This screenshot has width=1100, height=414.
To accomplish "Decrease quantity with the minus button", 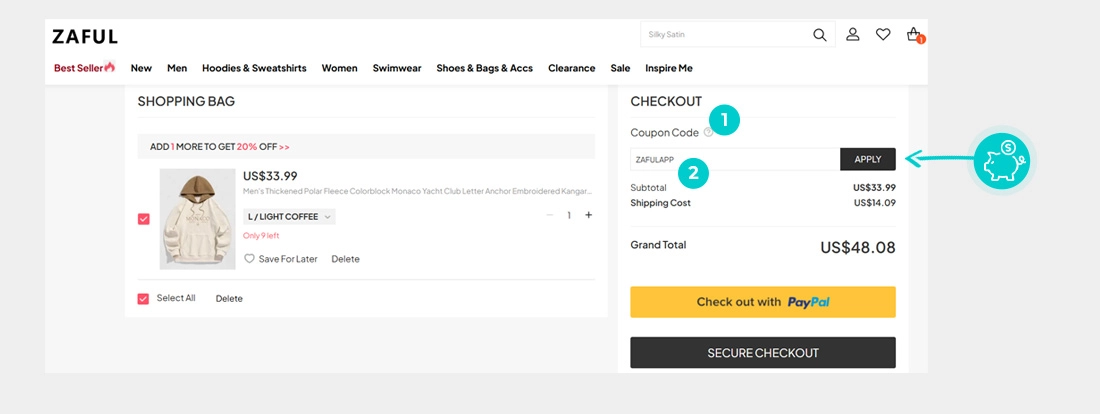I will pyautogui.click(x=550, y=215).
